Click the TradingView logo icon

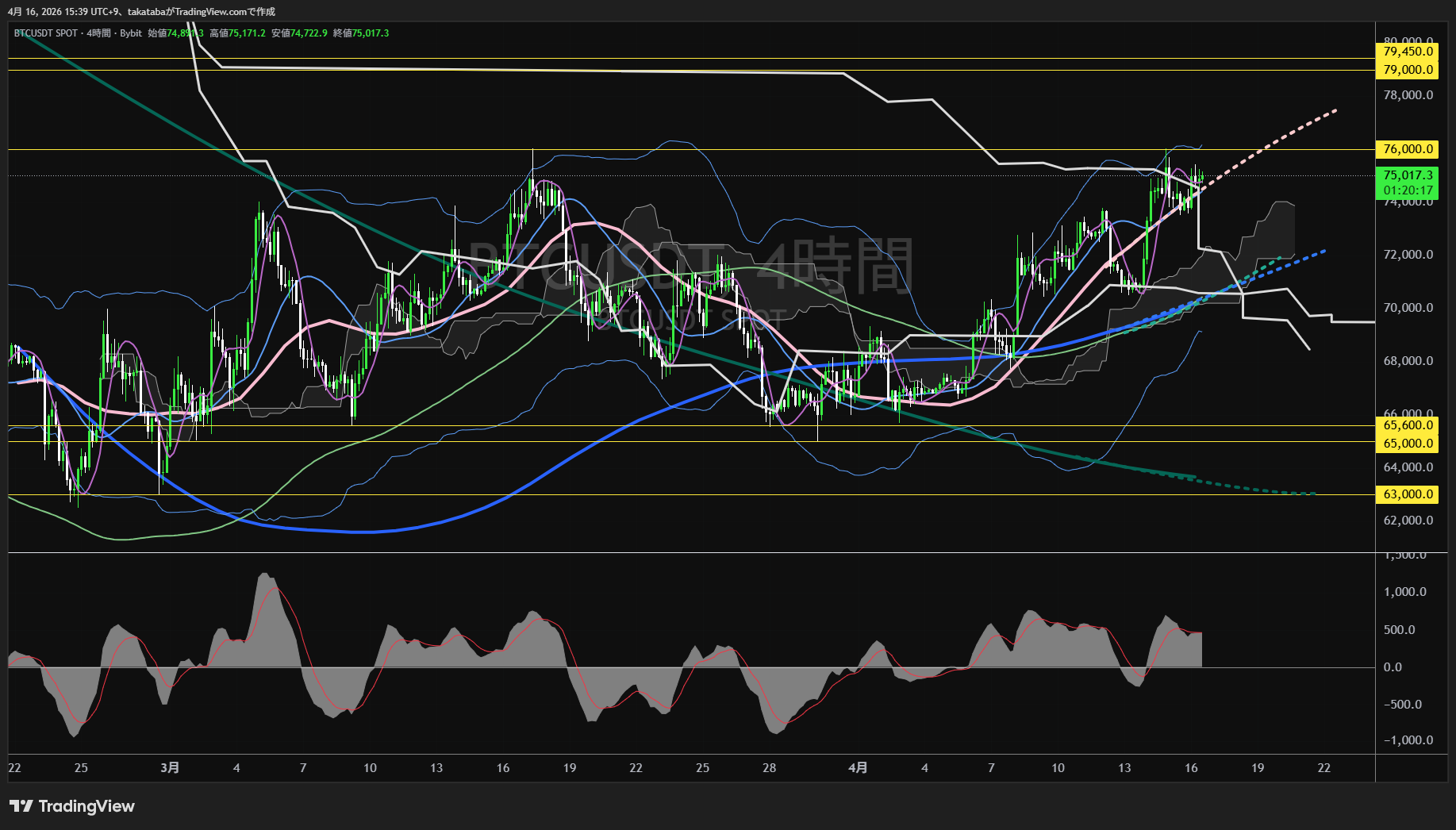click(21, 806)
